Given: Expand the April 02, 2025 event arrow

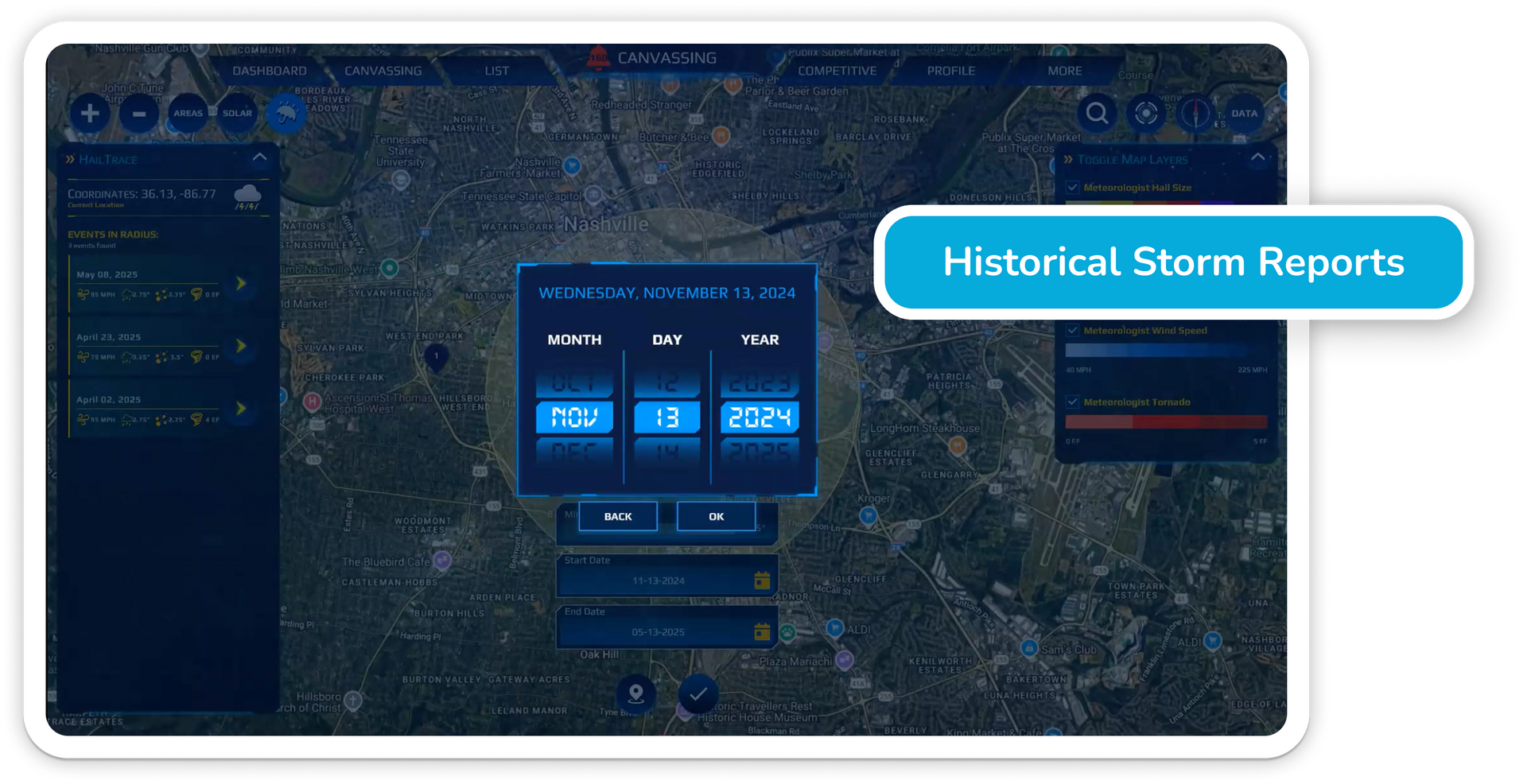Looking at the screenshot, I should pyautogui.click(x=241, y=409).
